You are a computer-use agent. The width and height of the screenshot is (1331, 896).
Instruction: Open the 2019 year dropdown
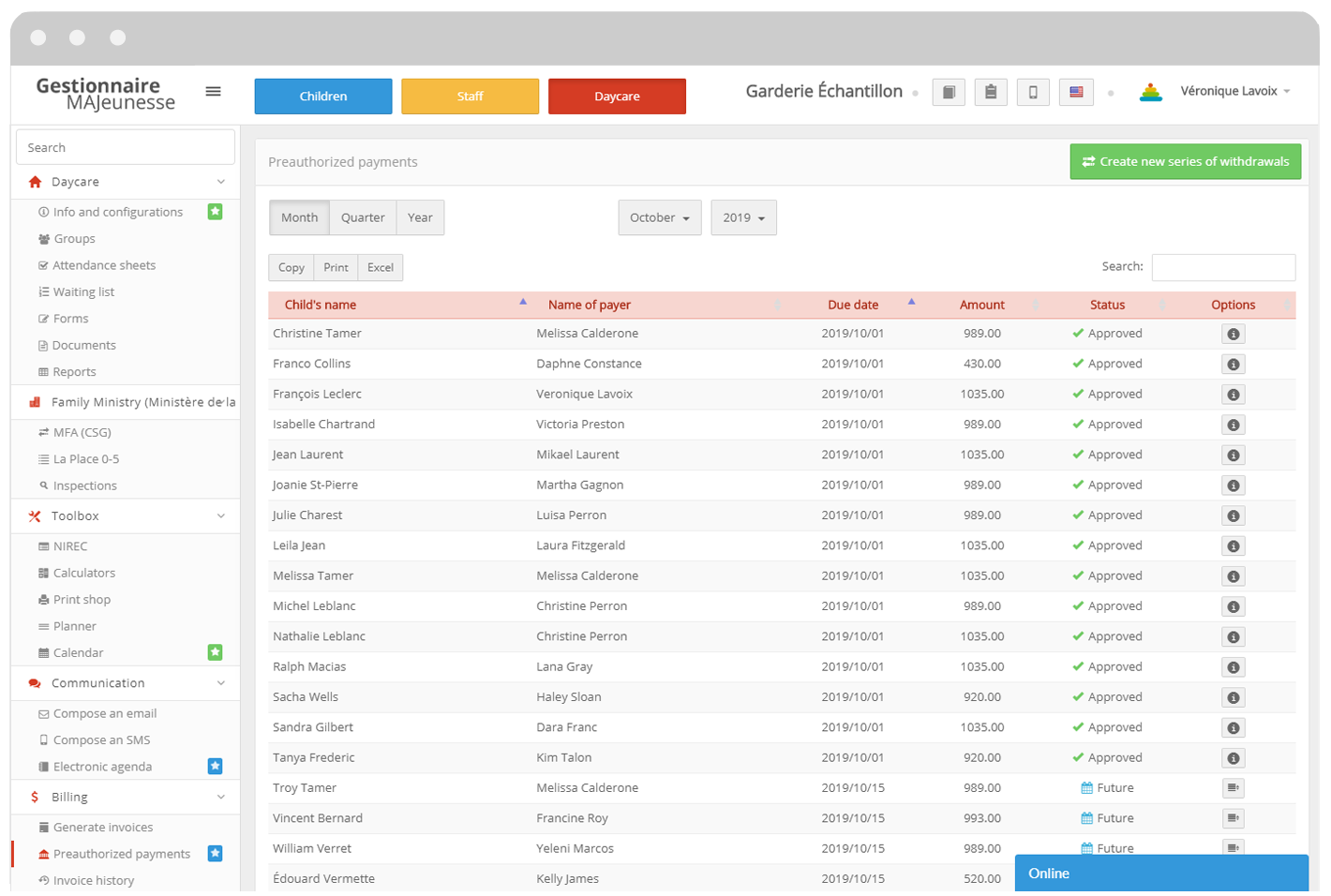point(743,217)
